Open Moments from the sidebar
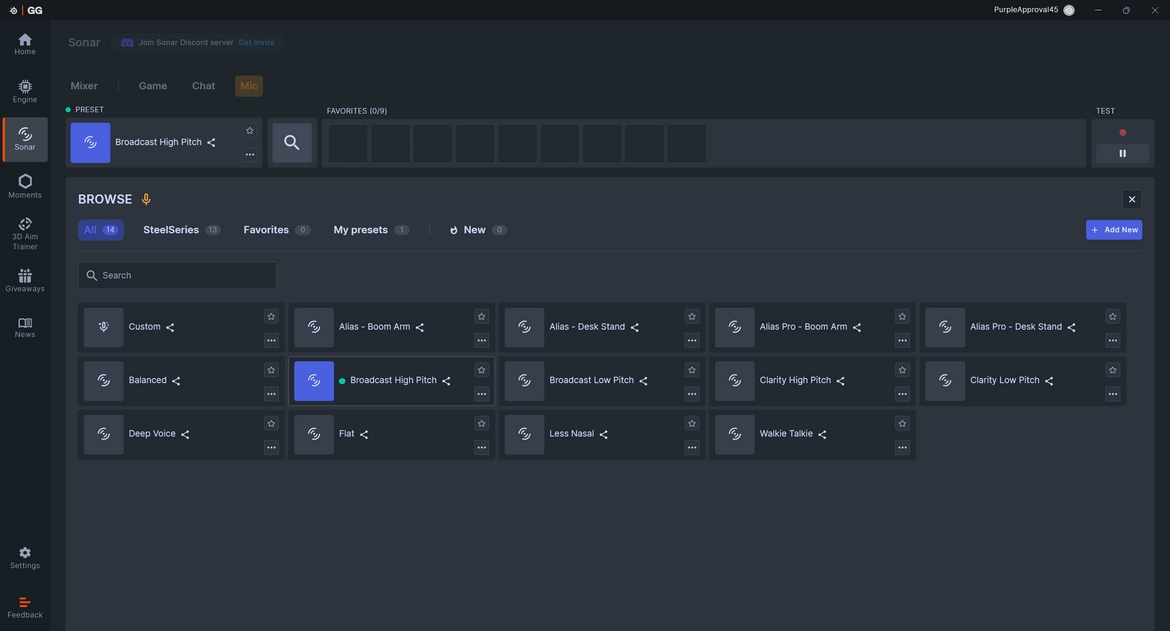1170x631 pixels. click(25, 186)
